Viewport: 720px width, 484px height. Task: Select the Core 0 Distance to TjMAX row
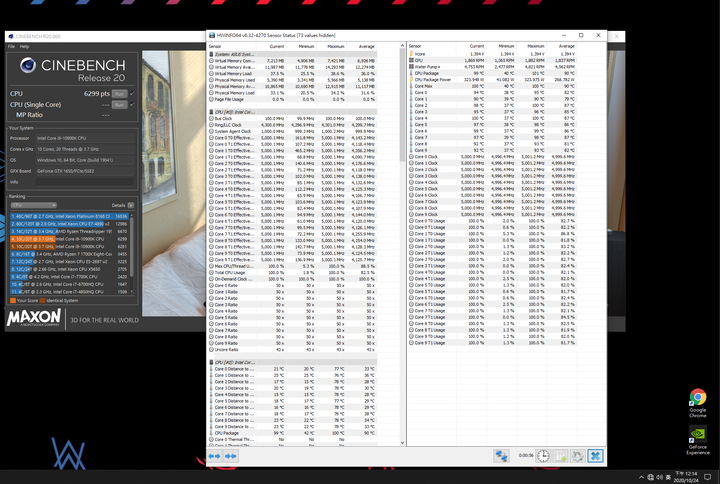coord(293,369)
